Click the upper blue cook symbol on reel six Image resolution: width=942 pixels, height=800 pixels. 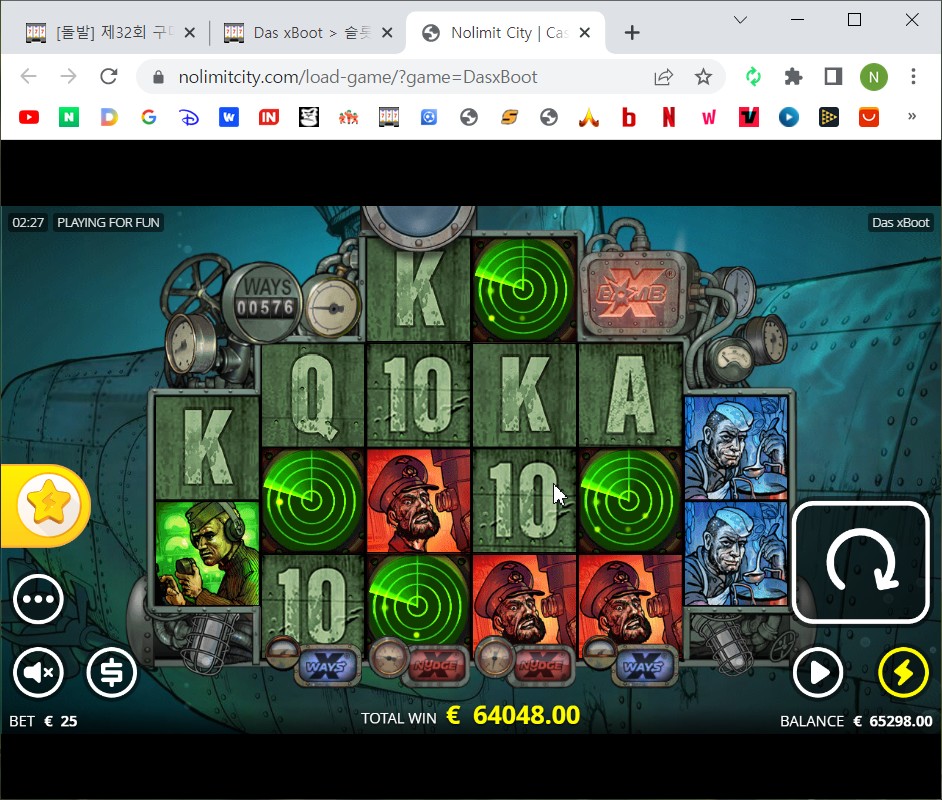coord(736,447)
